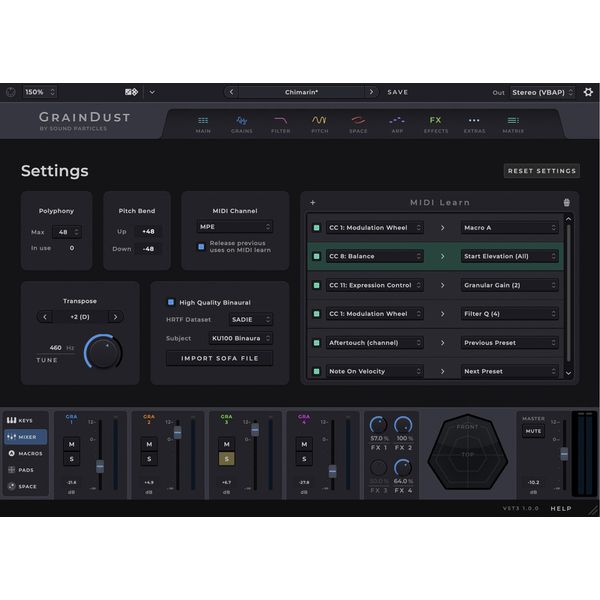Click grain layer 3 volume fader
Image resolution: width=600 pixels, height=600 pixels.
255,430
